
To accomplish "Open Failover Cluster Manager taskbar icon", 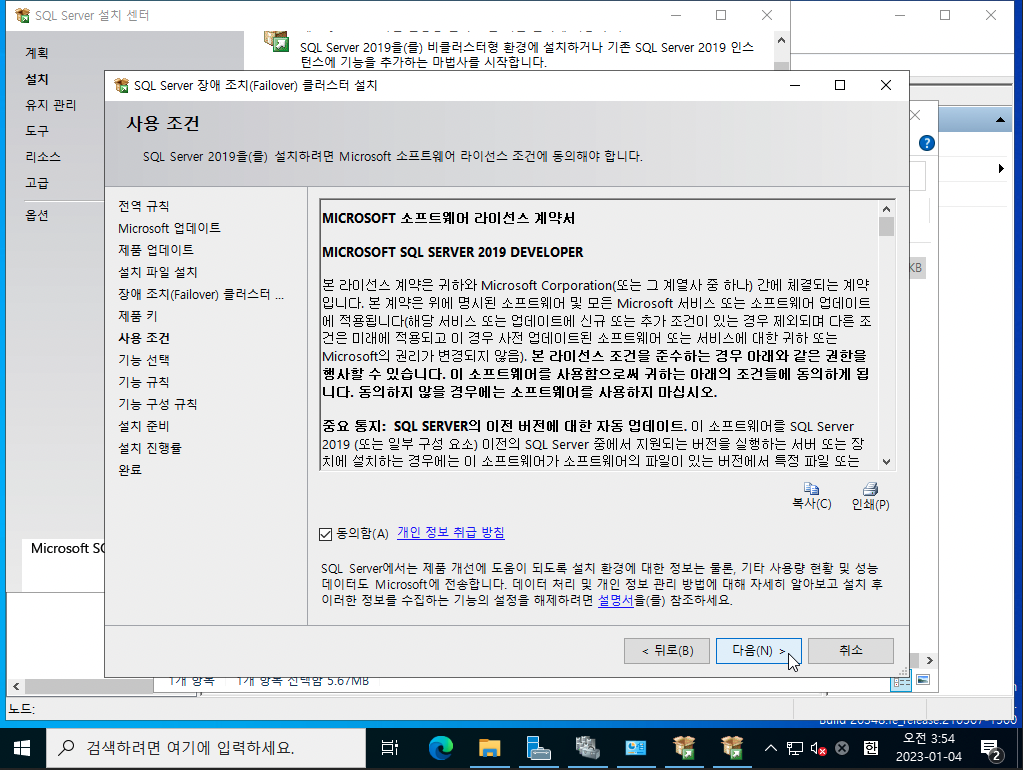I will tap(587, 748).
